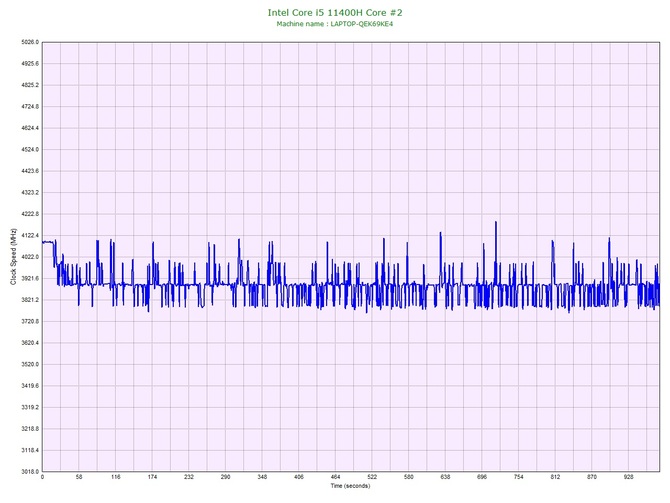Click the 928 seconds x-axis tick label
670x503 pixels.
[629, 477]
